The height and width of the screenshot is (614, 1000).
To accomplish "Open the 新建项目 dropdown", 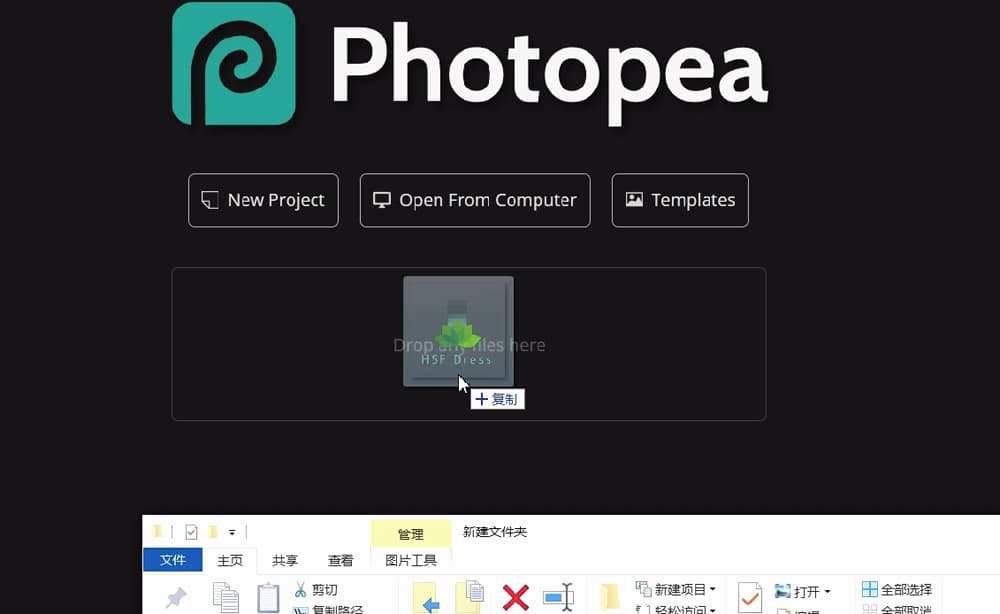I will (676, 589).
